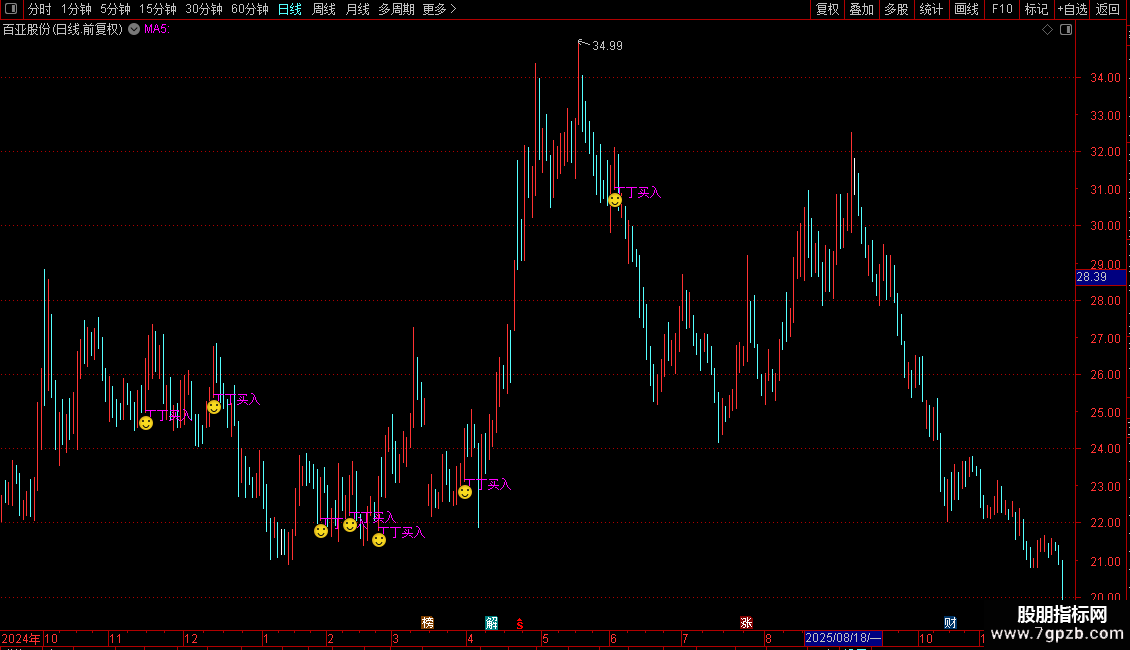Click the 解 event marker on timeline

tap(491, 623)
